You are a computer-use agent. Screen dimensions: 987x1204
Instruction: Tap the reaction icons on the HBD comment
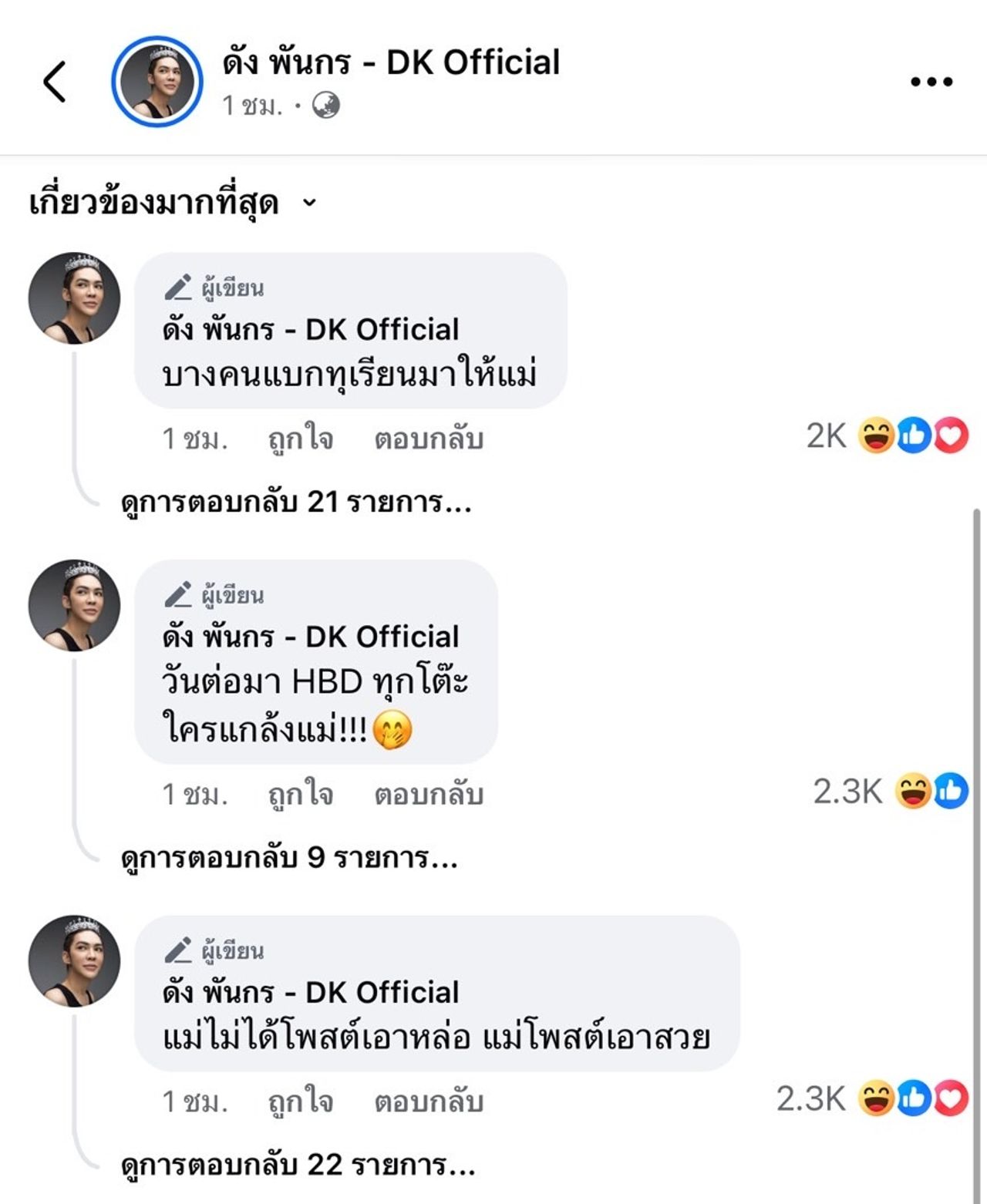coord(931,792)
